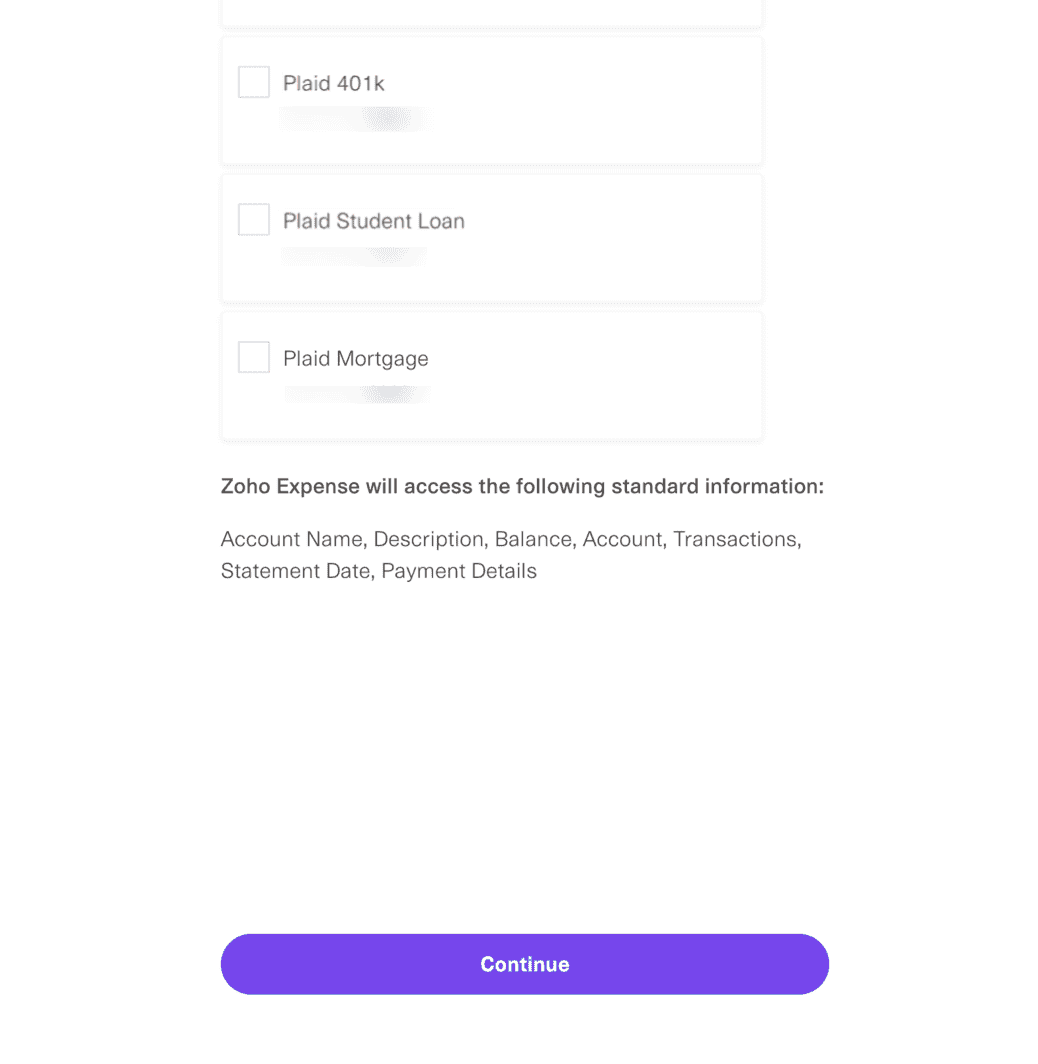The width and height of the screenshot is (1038, 1064).
Task: Select the Plaid 401k account card
Action: 491,100
